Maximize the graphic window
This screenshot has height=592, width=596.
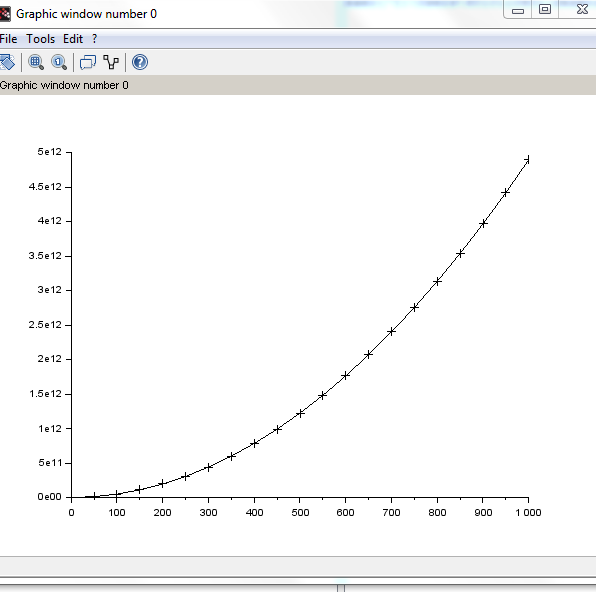pos(545,9)
